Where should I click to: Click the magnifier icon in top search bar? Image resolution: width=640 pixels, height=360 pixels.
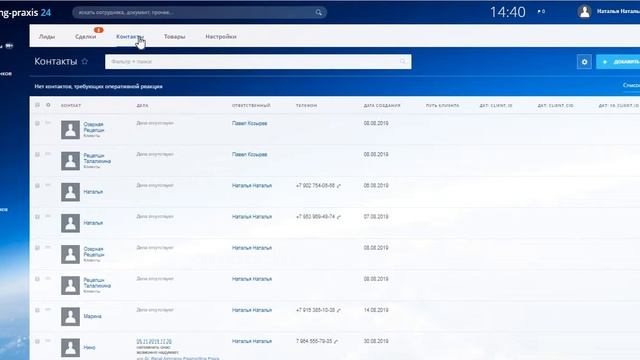[x=318, y=12]
